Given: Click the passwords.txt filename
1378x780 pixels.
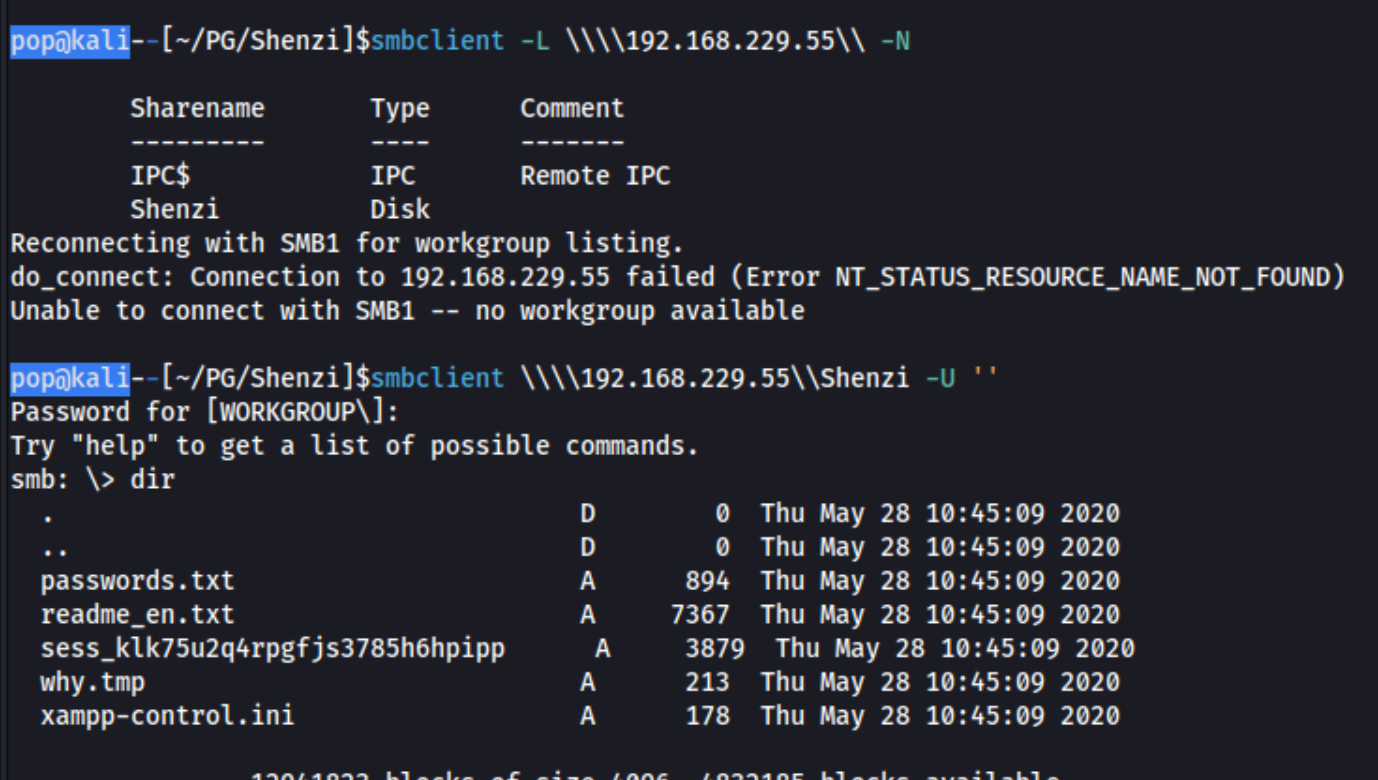Looking at the screenshot, I should click(137, 581).
